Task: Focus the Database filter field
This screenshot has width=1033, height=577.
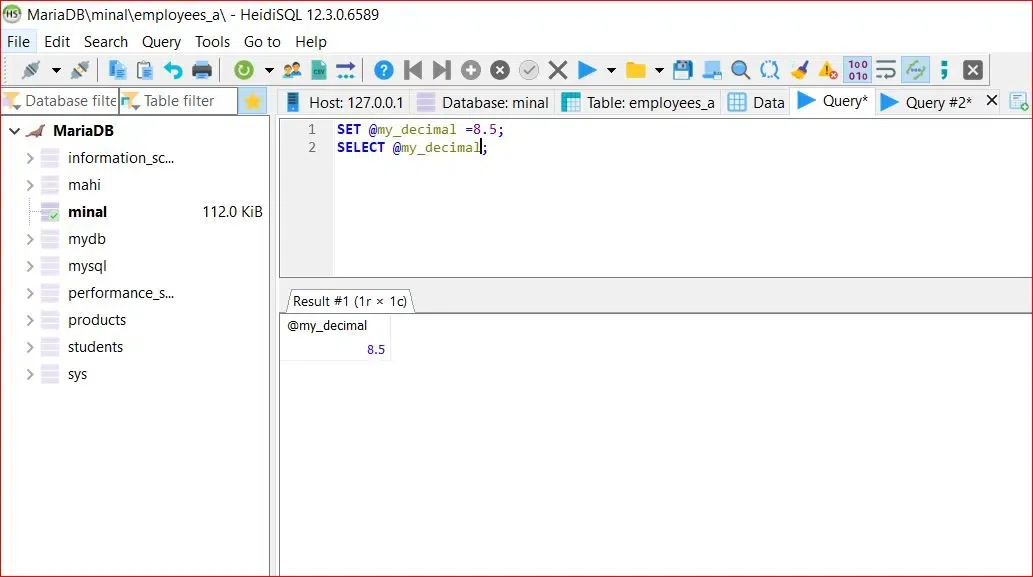Action: pyautogui.click(x=61, y=101)
